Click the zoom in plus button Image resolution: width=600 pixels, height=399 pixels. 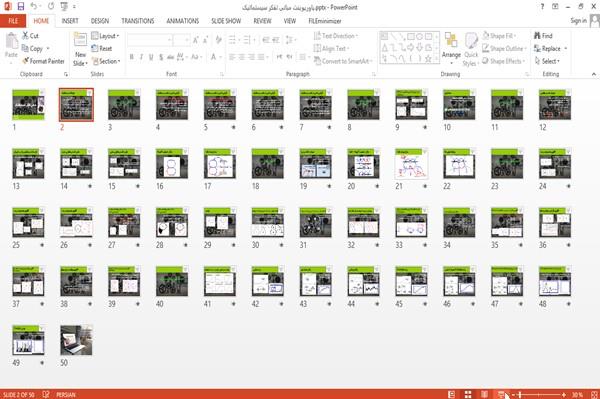[564, 394]
